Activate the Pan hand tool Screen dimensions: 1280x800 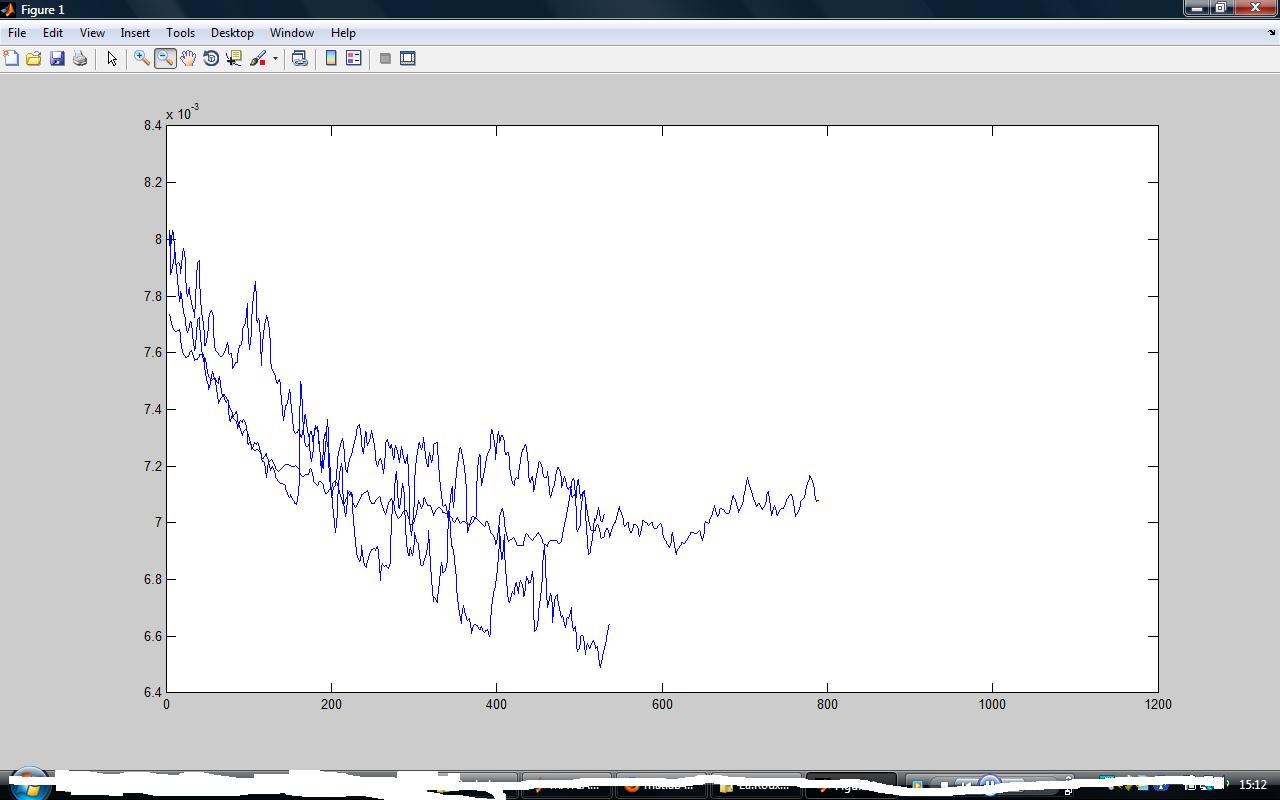pyautogui.click(x=188, y=59)
